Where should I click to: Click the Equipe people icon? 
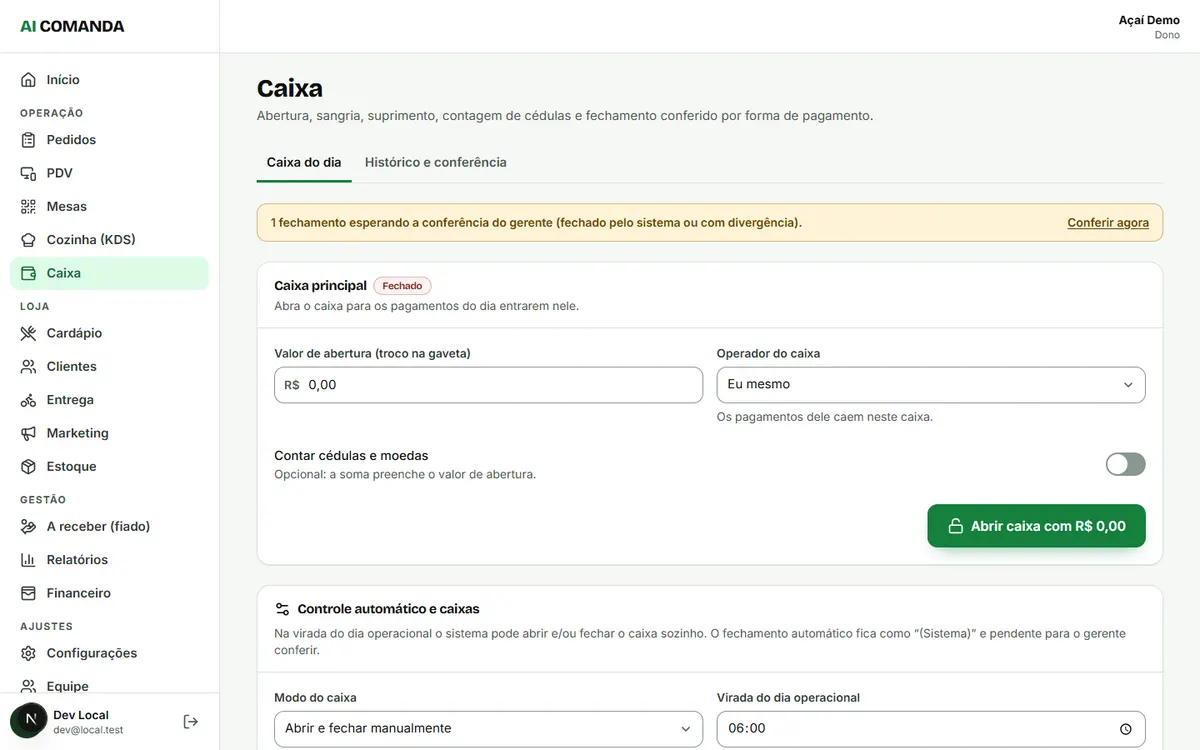[28, 686]
